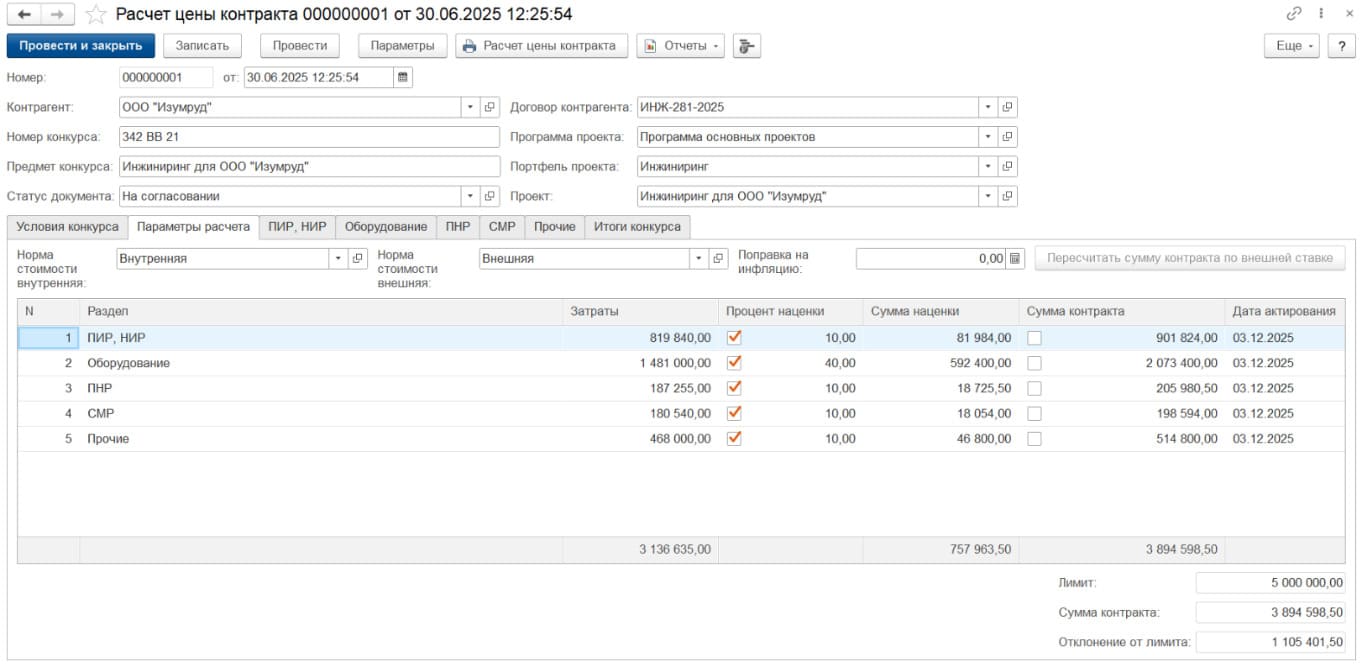Open the three-dot window menu
1362x667 pixels.
pos(1322,14)
